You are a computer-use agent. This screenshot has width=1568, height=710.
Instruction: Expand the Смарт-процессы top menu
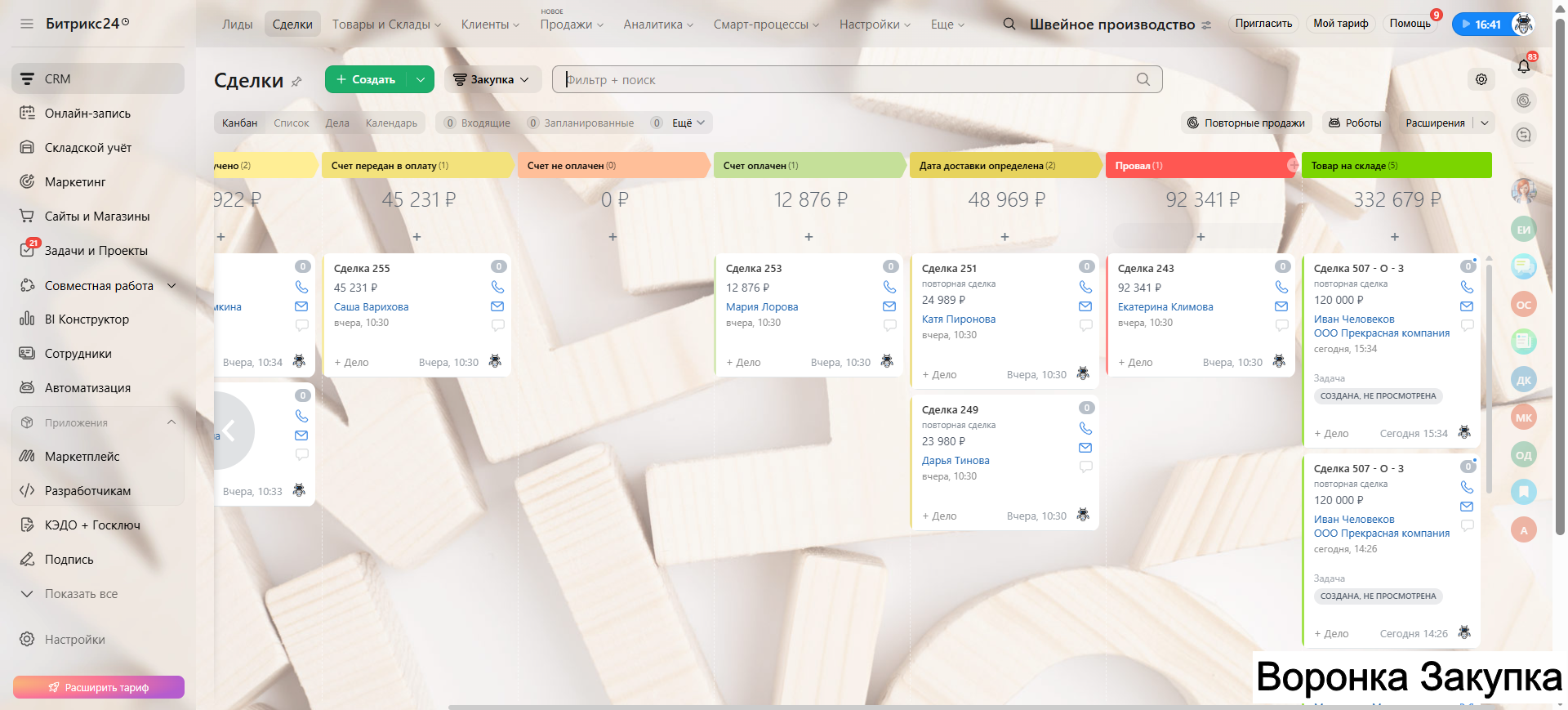click(766, 25)
